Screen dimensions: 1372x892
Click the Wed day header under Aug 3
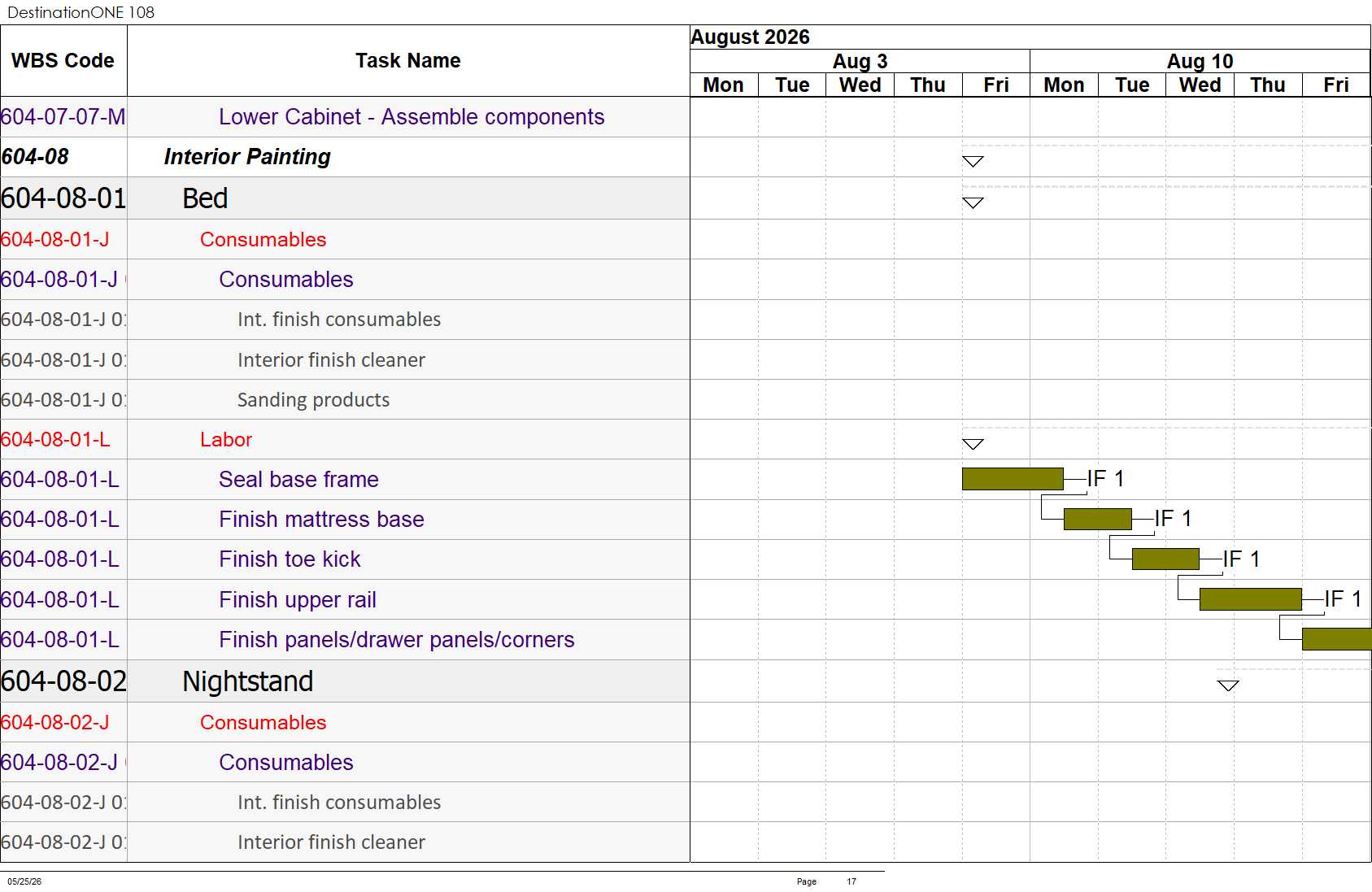[x=860, y=85]
